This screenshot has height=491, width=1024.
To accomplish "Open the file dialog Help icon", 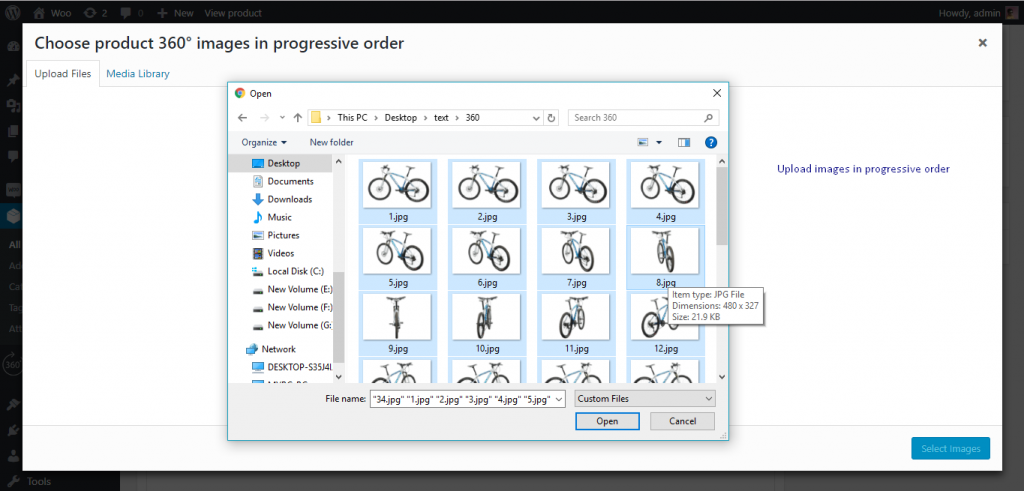I will click(711, 143).
